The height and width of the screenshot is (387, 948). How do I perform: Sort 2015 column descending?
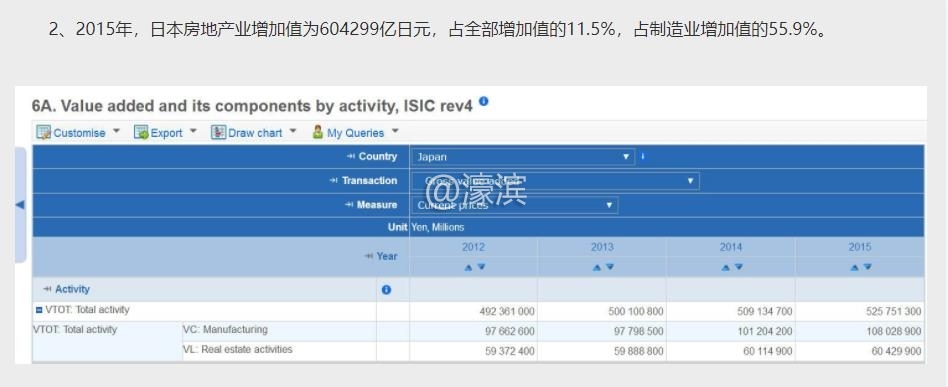868,267
